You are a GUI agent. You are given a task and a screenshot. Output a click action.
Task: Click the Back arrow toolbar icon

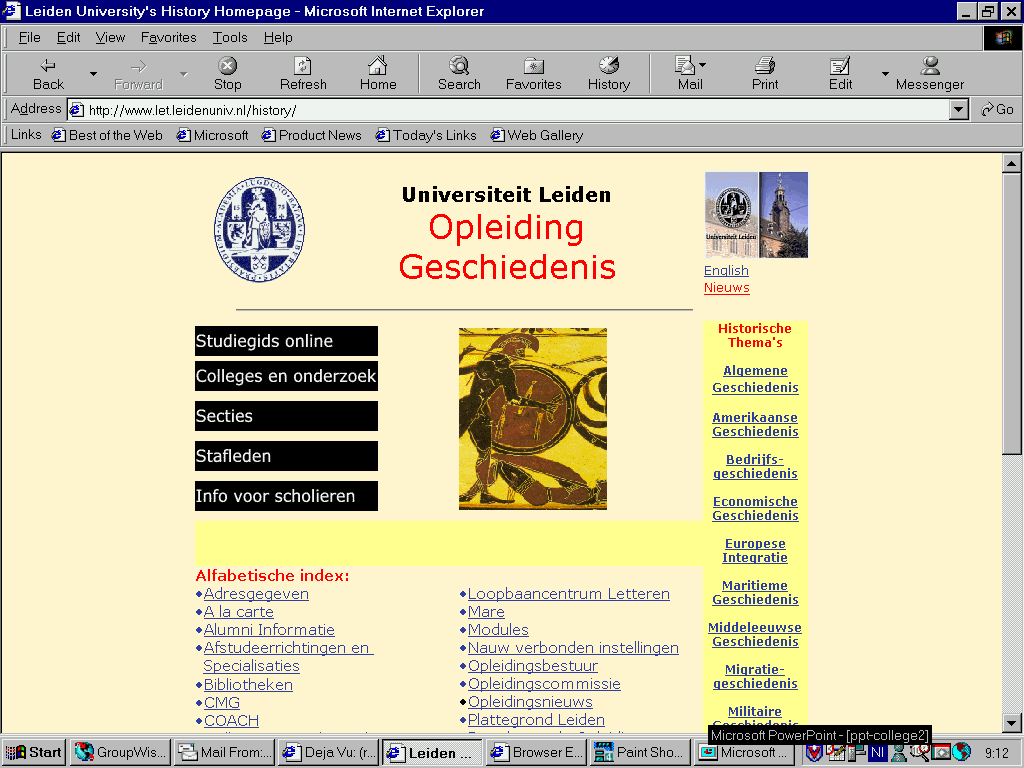pos(48,66)
